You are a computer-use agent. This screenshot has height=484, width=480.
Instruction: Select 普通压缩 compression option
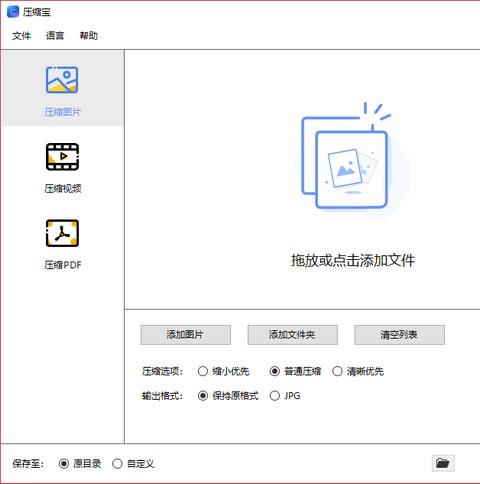pyautogui.click(x=295, y=371)
